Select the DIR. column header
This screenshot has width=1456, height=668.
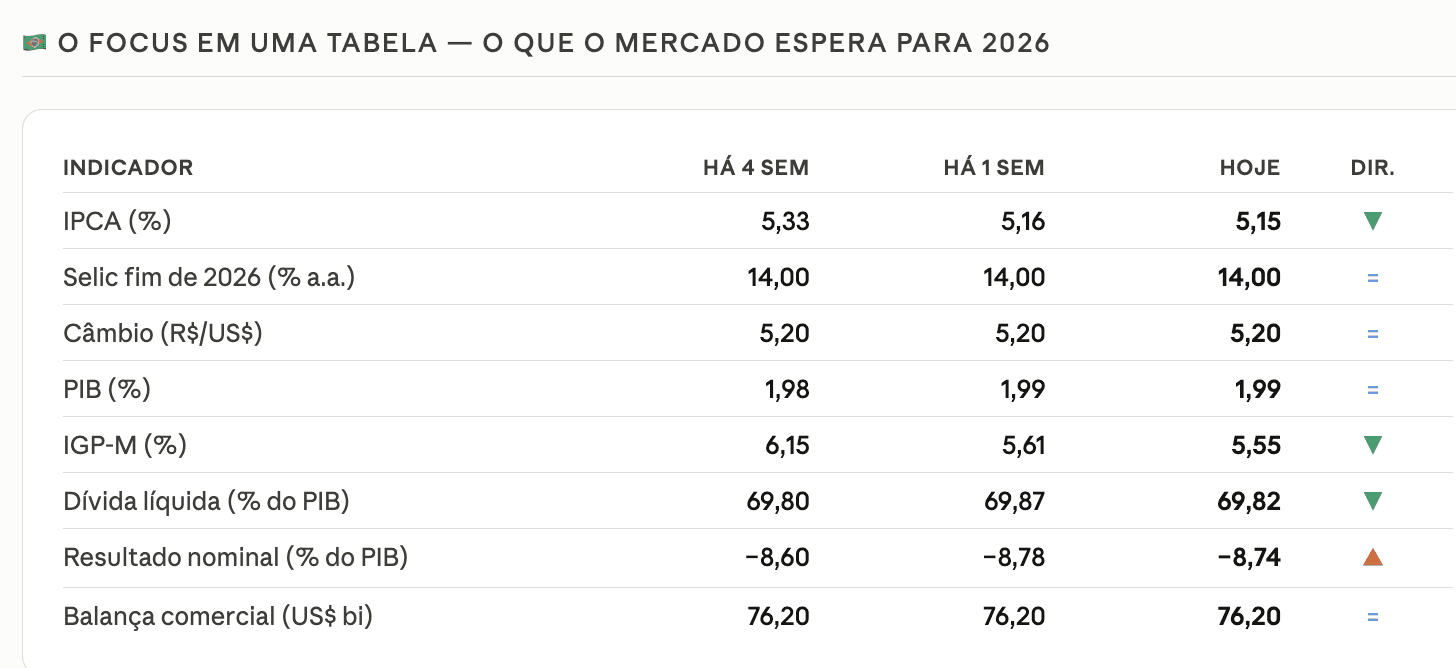pyautogui.click(x=1372, y=168)
